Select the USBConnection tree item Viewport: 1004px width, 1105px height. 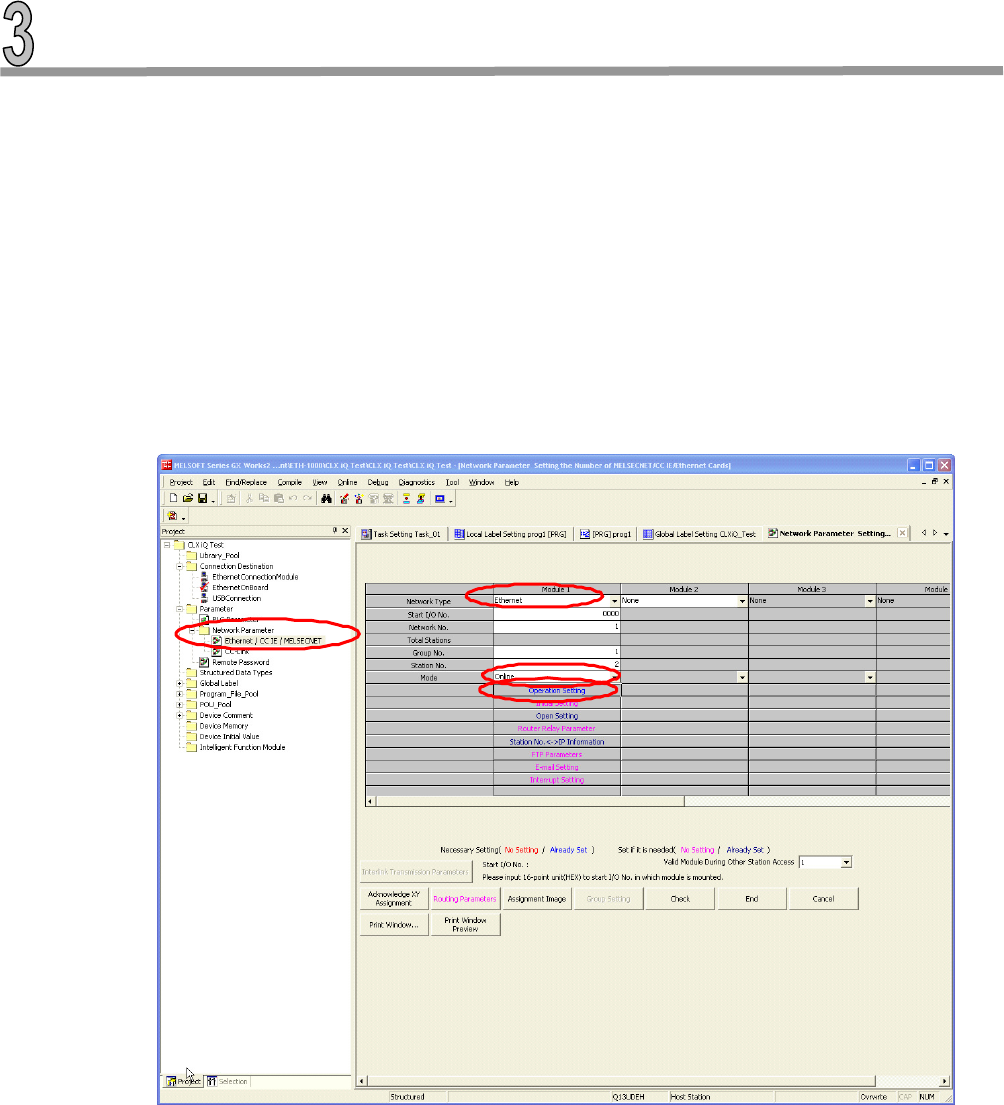[237, 598]
